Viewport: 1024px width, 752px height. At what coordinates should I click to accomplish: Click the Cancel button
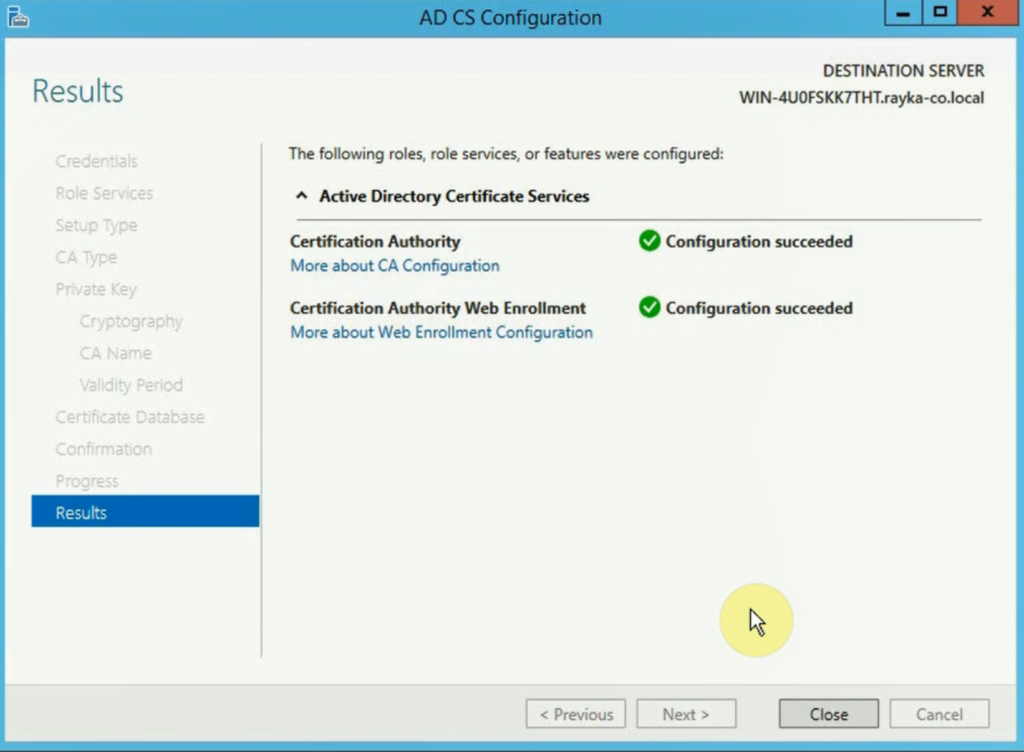pos(939,714)
